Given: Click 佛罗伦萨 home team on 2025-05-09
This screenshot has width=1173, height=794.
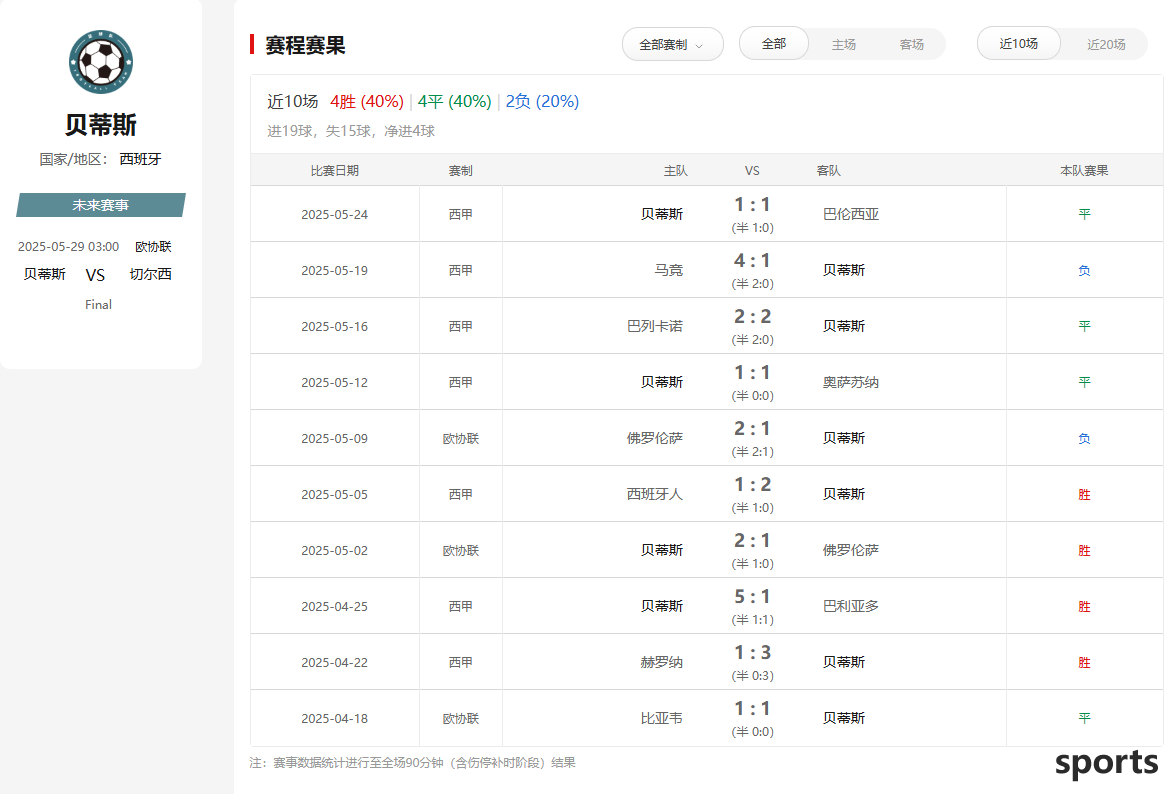Looking at the screenshot, I should [x=655, y=438].
